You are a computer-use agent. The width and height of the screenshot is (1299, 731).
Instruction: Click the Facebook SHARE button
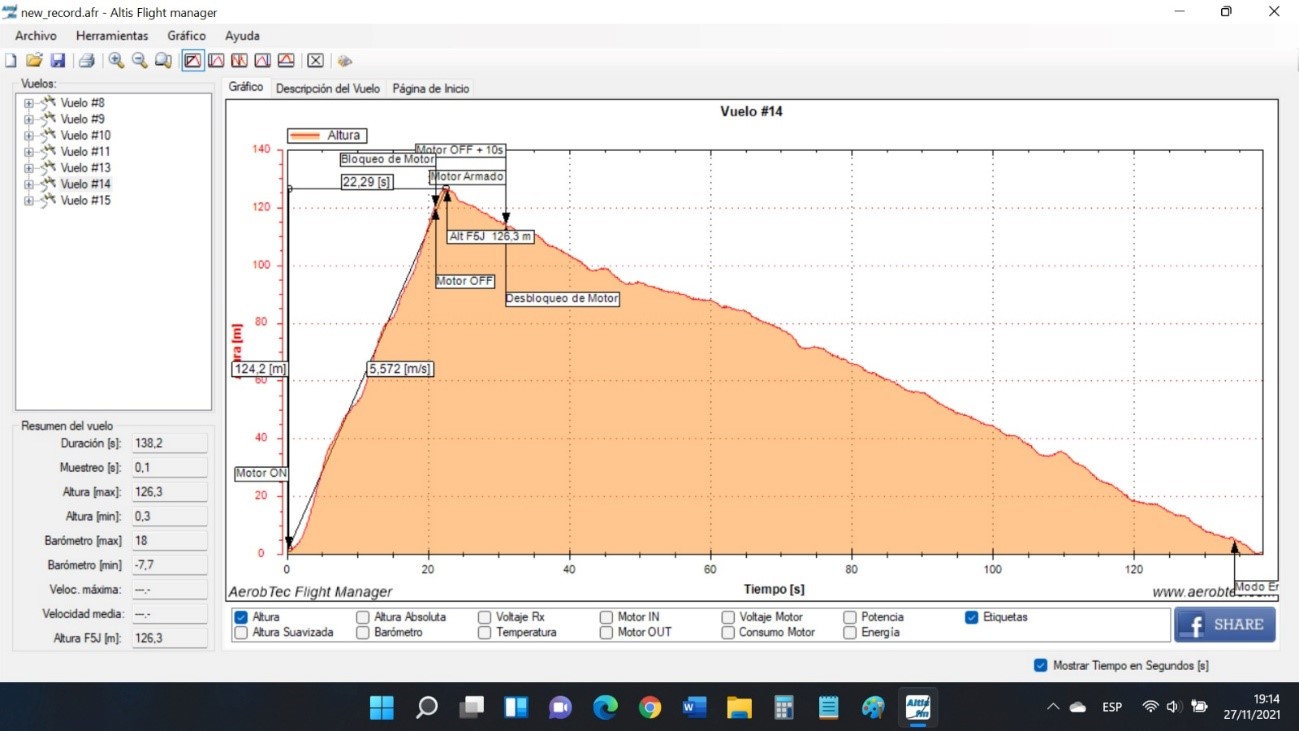point(1225,624)
